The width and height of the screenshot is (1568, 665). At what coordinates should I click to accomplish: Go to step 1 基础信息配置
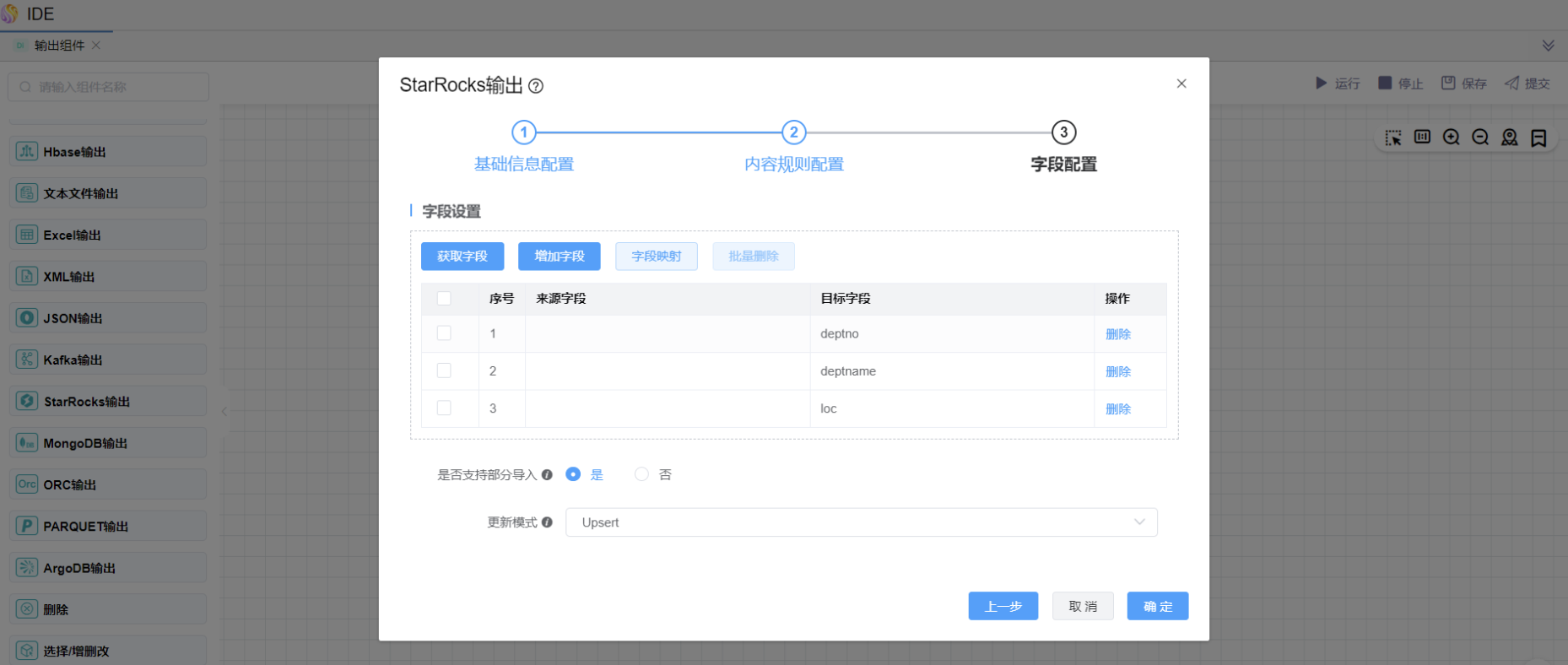[x=524, y=132]
